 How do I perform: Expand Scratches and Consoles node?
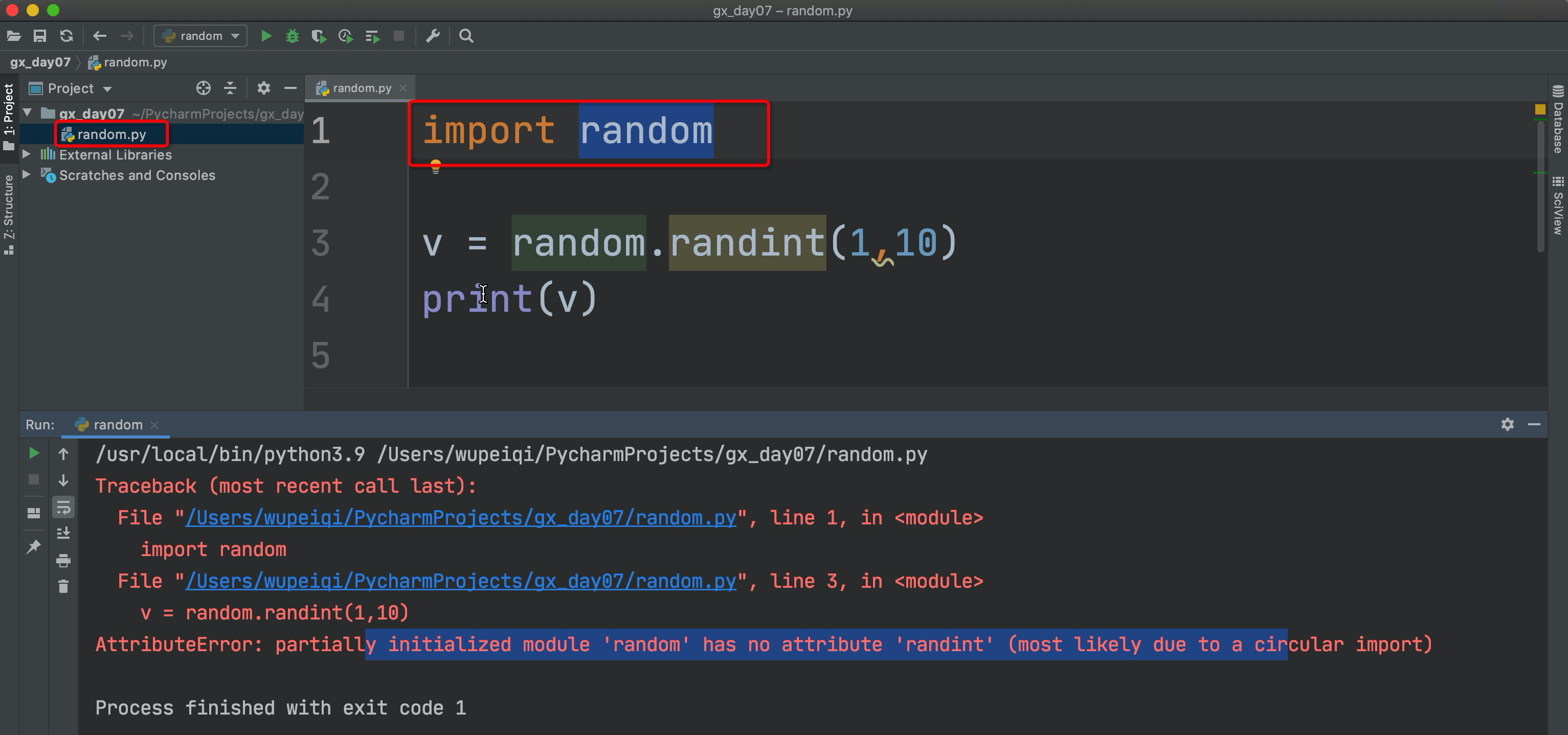tap(27, 175)
